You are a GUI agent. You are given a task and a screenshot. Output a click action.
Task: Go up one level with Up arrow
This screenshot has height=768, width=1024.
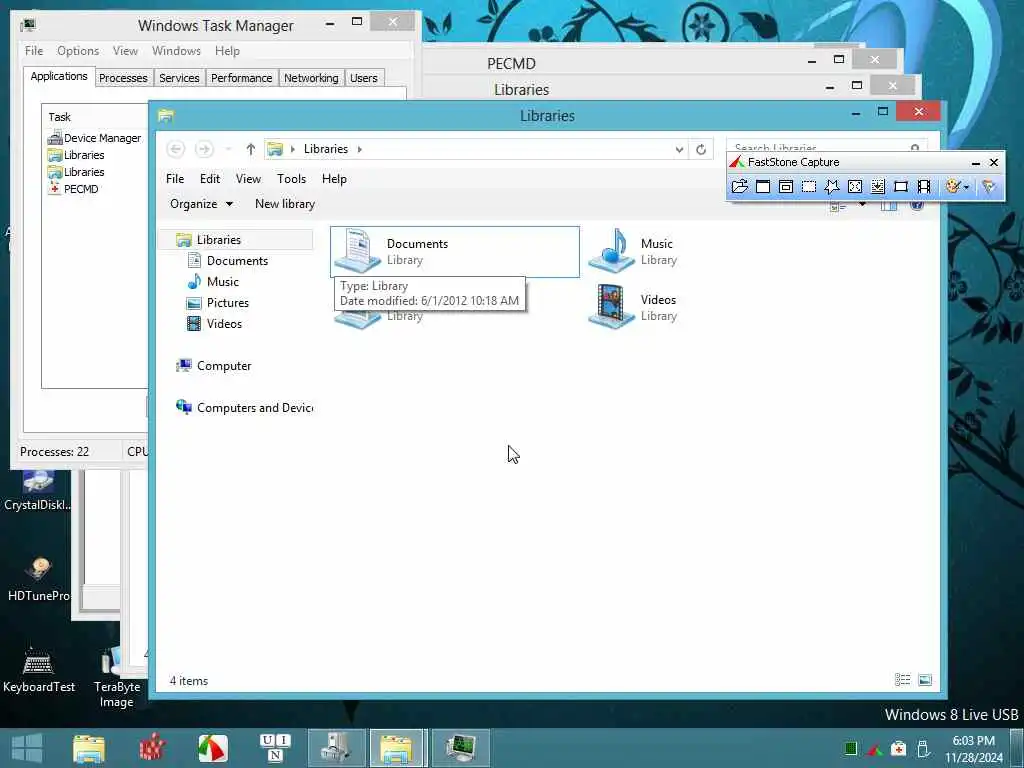pos(250,149)
